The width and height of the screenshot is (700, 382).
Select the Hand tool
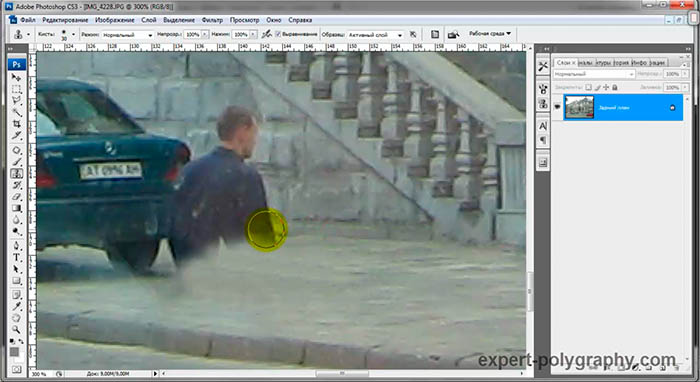[17, 318]
